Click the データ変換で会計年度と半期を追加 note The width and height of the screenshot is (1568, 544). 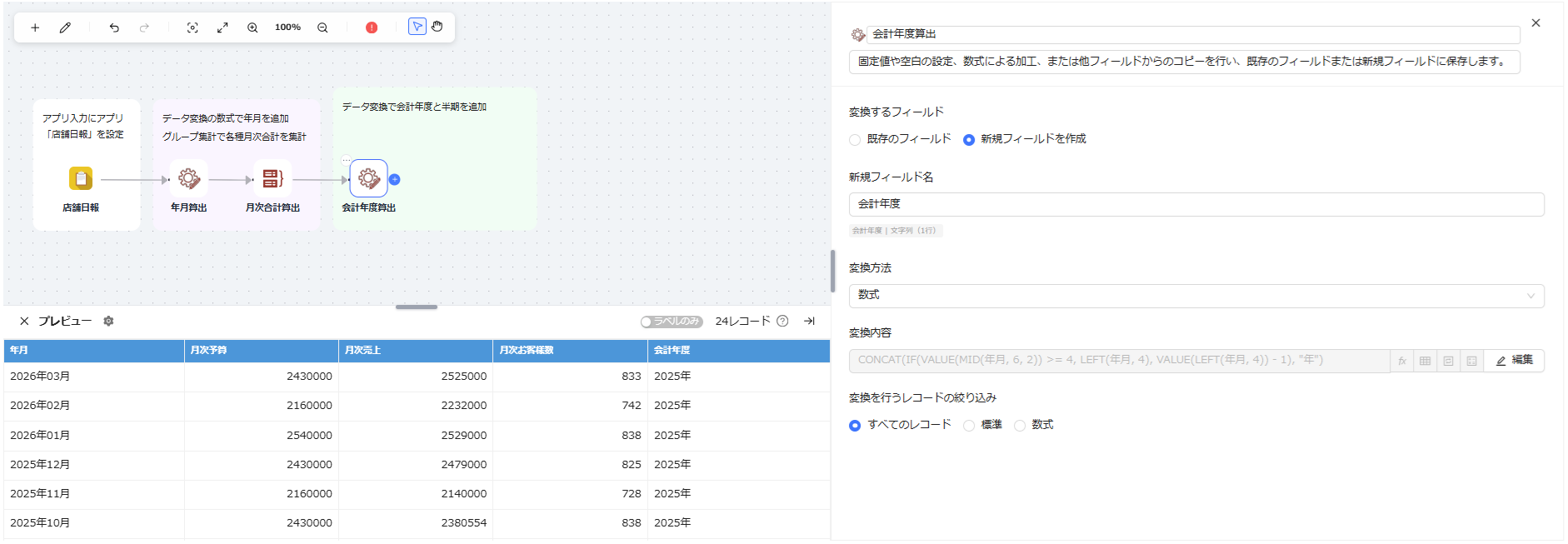point(414,107)
